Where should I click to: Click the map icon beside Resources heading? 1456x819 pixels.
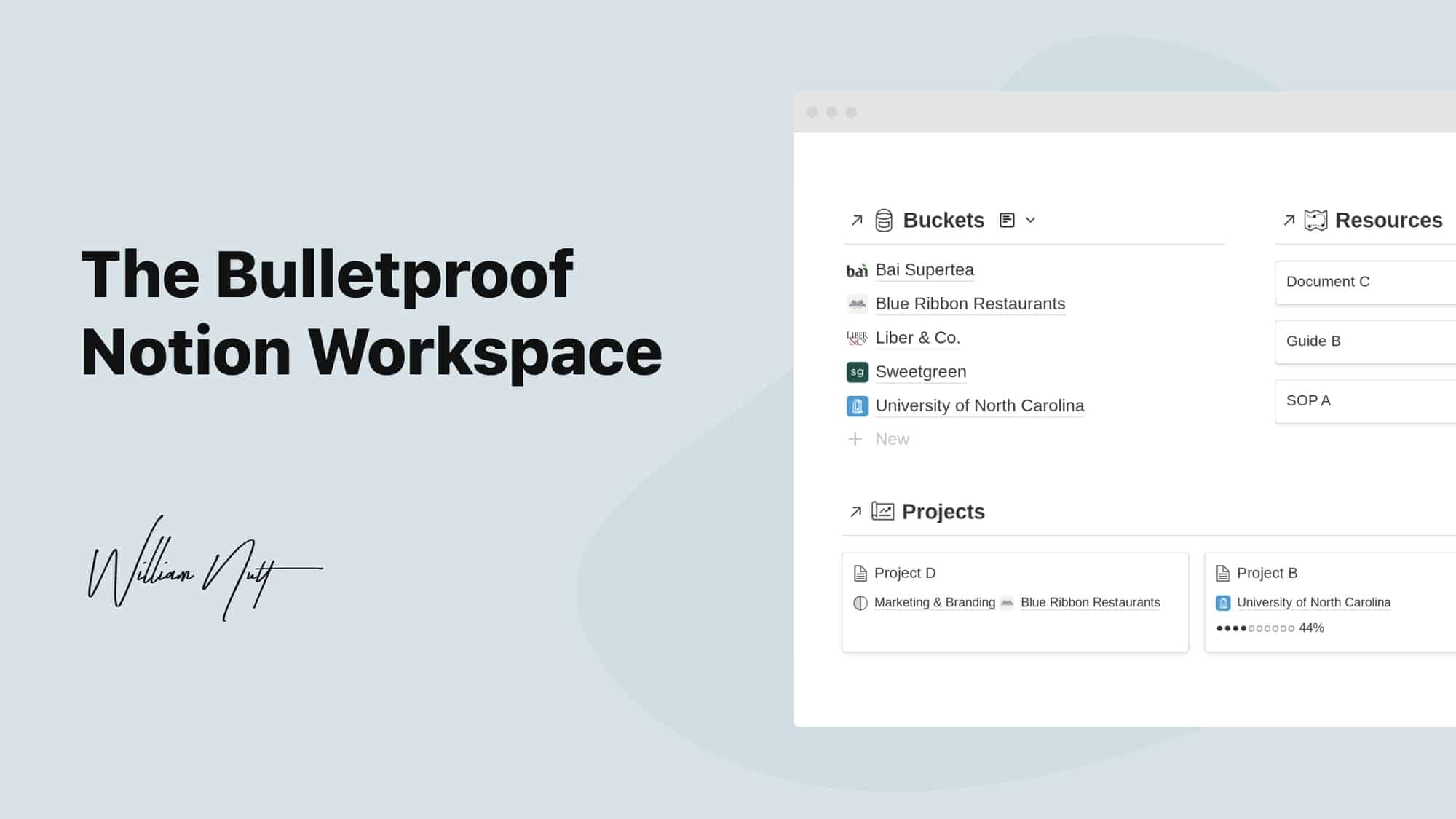[x=1315, y=219]
